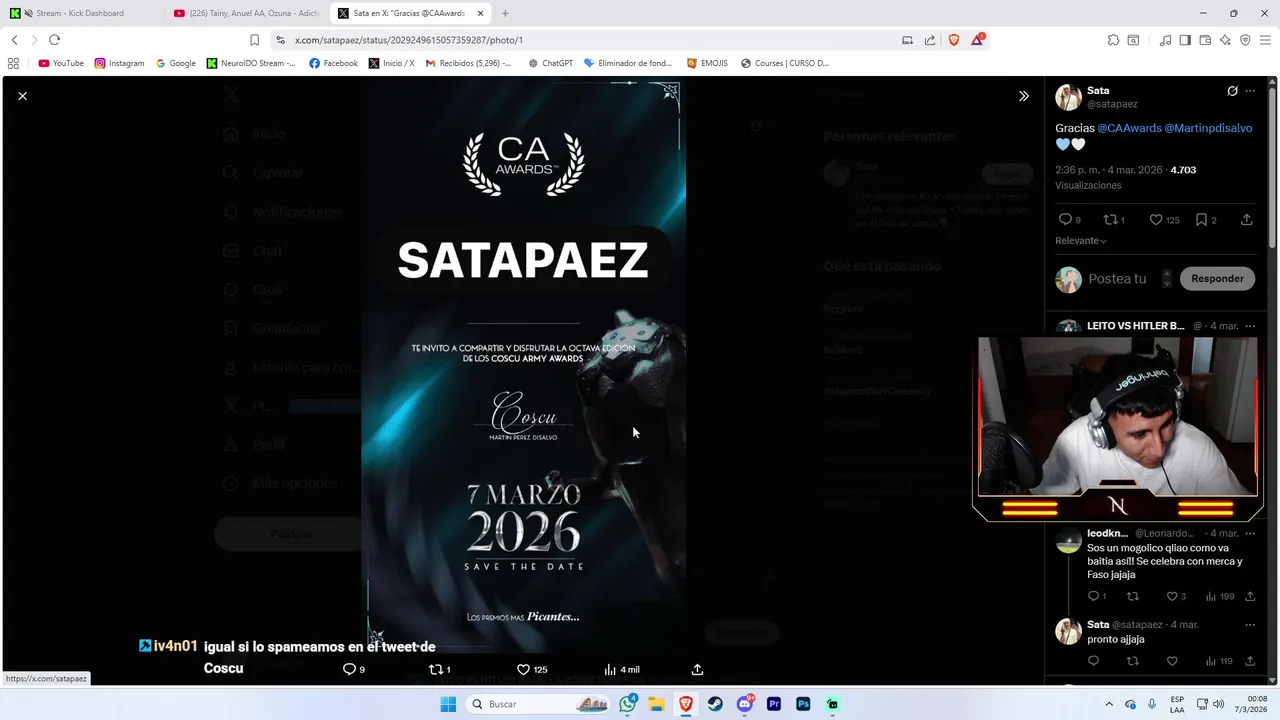Bookmark the post in the sidebar

click(x=1201, y=220)
